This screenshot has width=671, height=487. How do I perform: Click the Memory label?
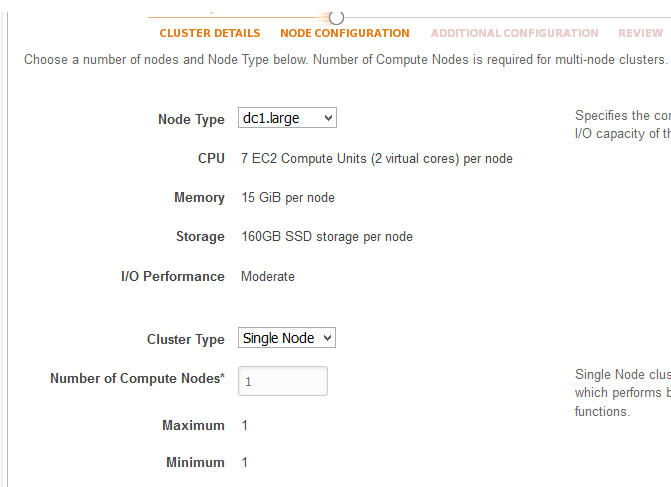click(x=199, y=197)
